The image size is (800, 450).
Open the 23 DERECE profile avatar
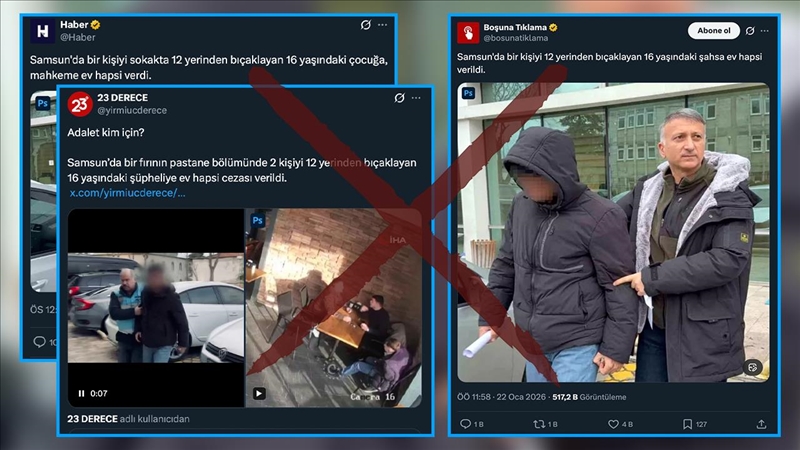(x=79, y=104)
